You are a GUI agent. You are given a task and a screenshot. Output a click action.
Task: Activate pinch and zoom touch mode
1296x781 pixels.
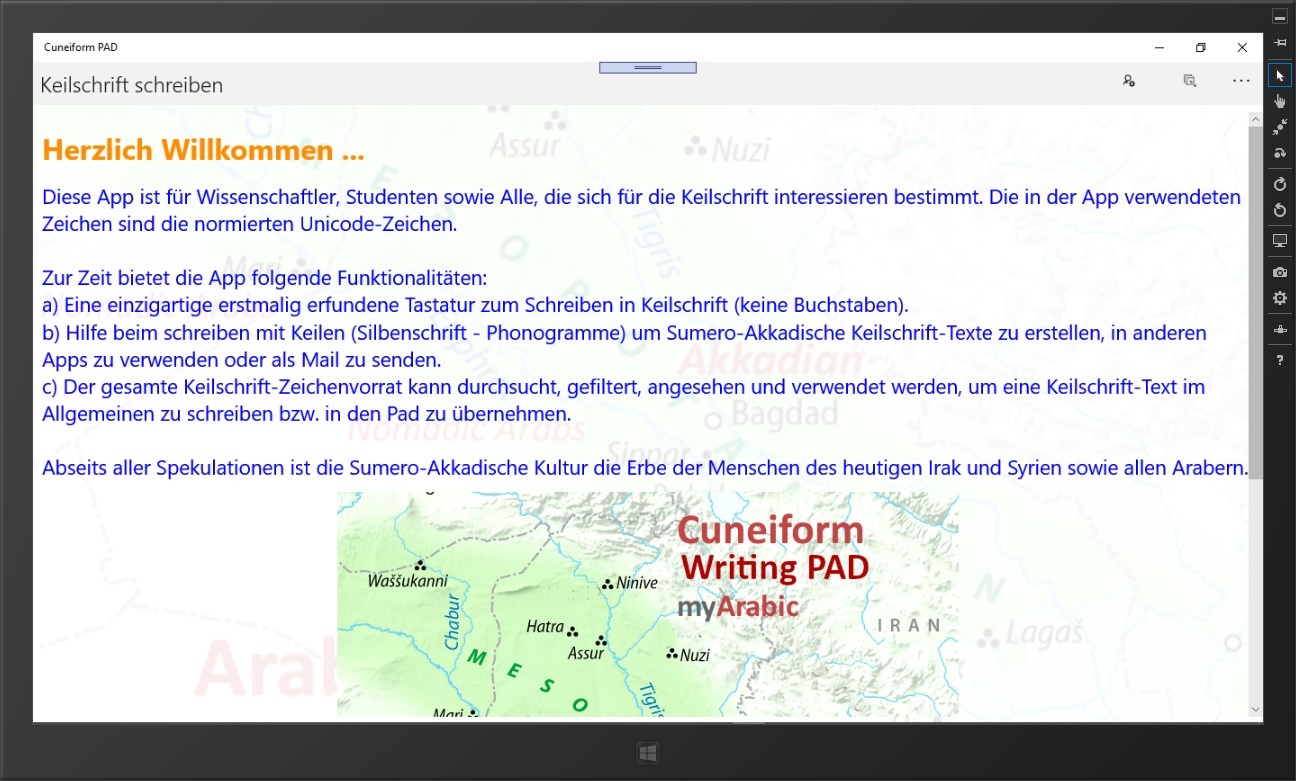pyautogui.click(x=1280, y=126)
